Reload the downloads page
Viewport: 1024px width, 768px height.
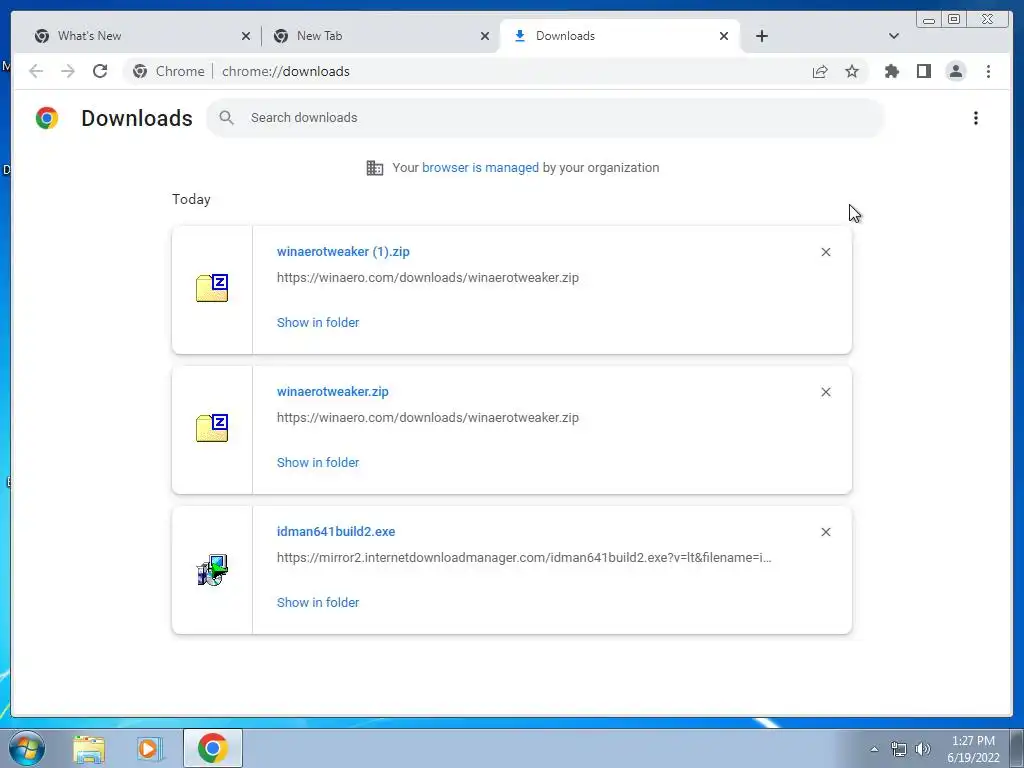point(100,71)
